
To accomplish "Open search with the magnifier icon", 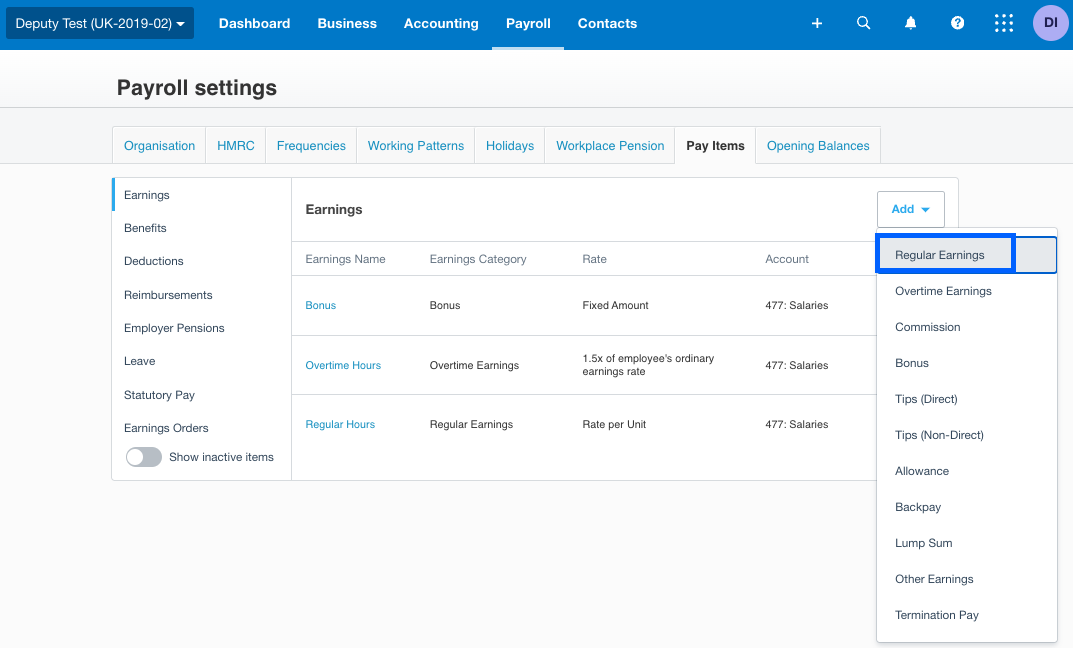I will tap(864, 23).
